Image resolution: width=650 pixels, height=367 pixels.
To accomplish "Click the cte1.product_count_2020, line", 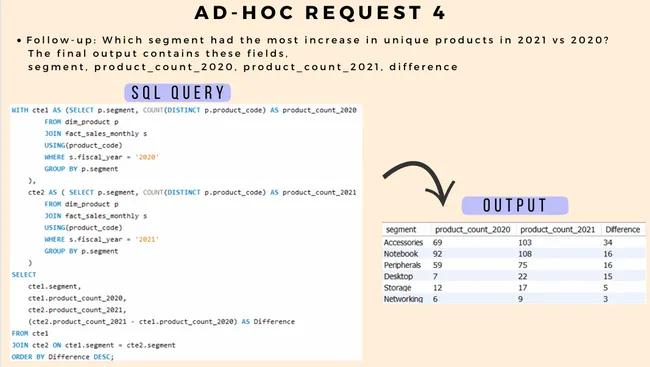I will 77,298.
